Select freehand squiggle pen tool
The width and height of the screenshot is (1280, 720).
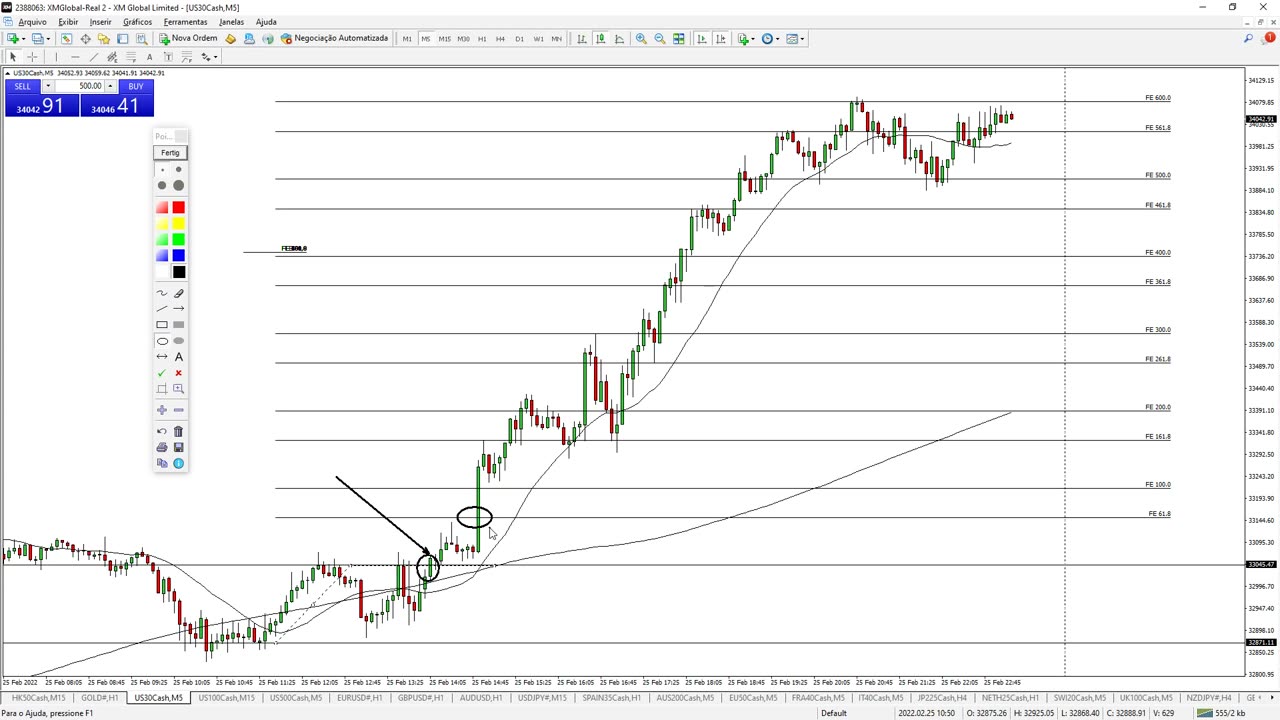pyautogui.click(x=162, y=293)
